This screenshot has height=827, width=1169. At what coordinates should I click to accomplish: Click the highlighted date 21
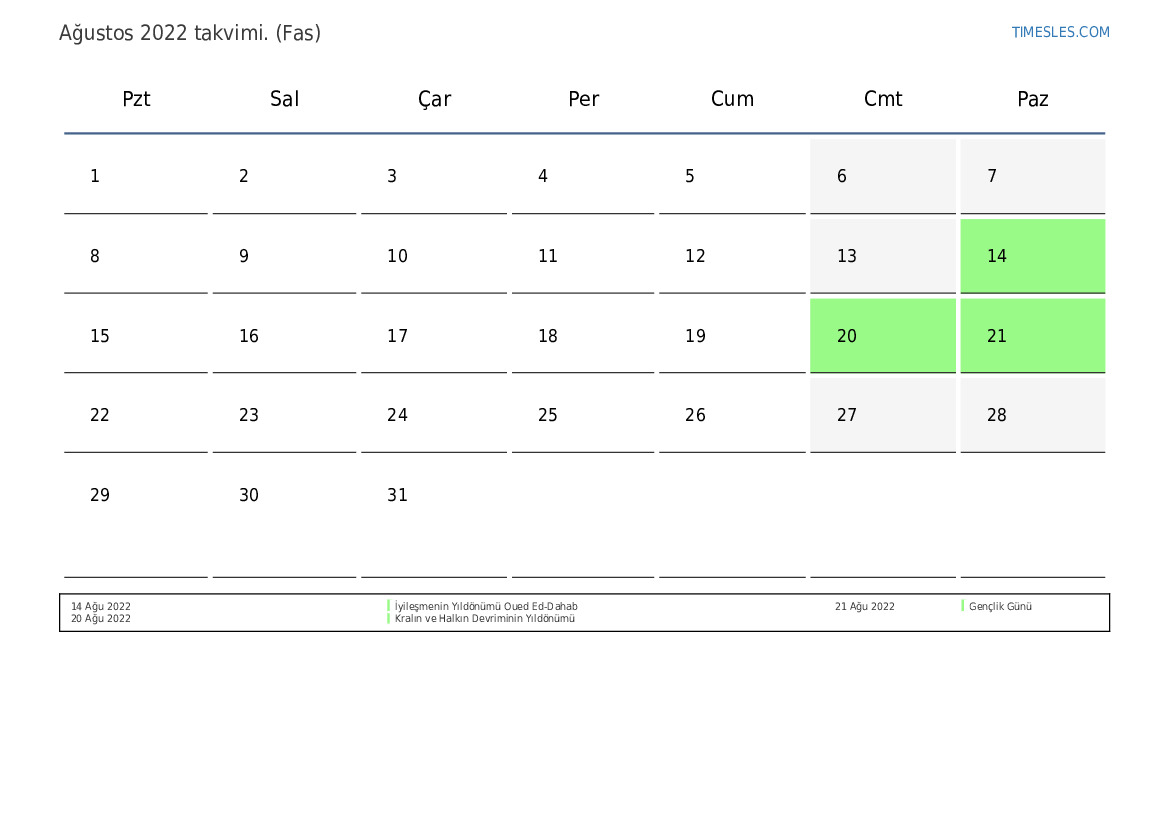(1033, 336)
